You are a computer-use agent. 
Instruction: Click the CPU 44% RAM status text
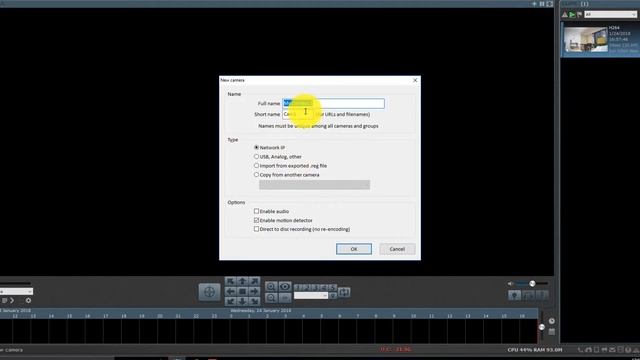(535, 350)
